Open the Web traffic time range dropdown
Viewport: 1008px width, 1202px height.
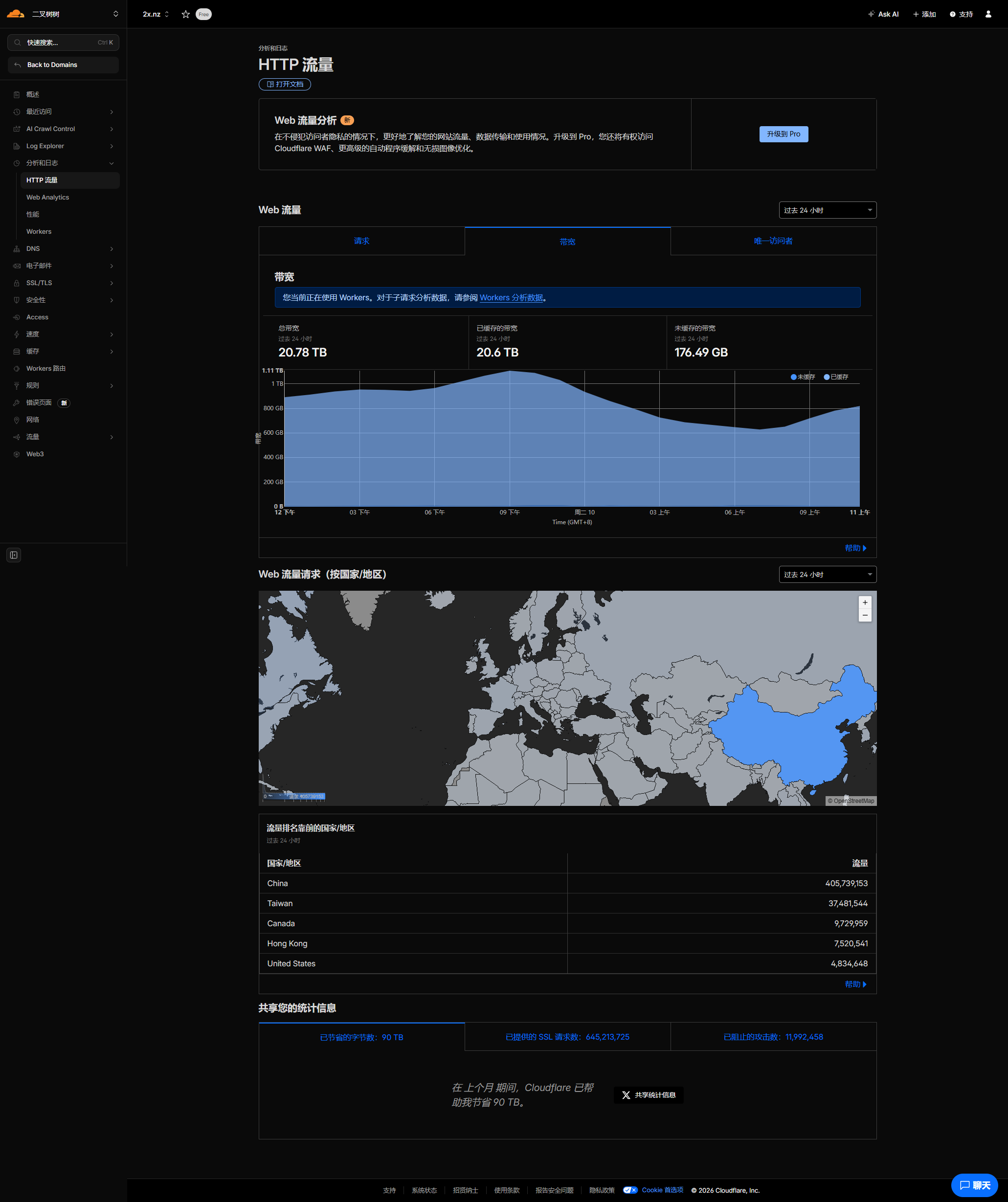[827, 210]
